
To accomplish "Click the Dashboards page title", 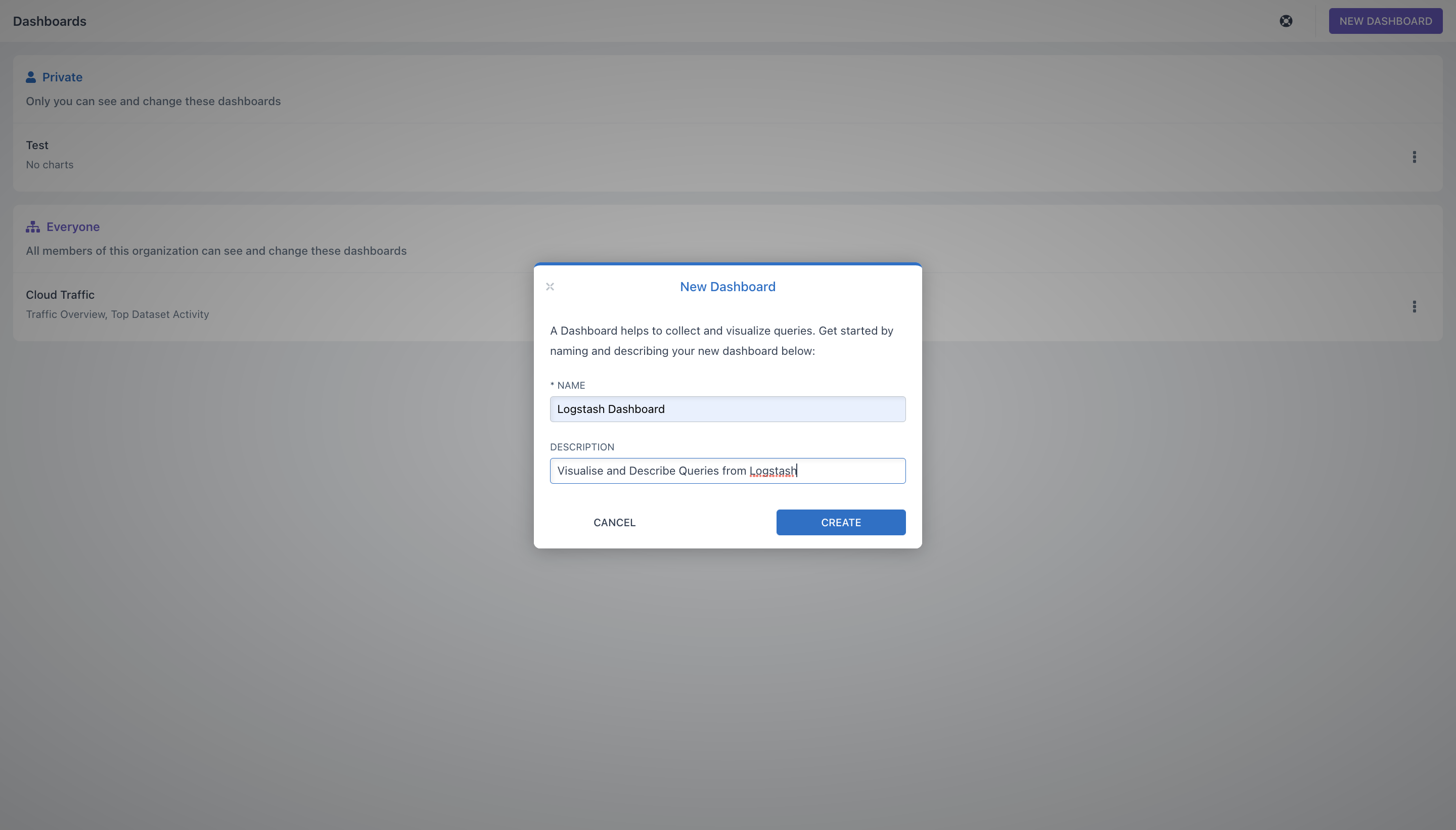I will click(x=50, y=21).
